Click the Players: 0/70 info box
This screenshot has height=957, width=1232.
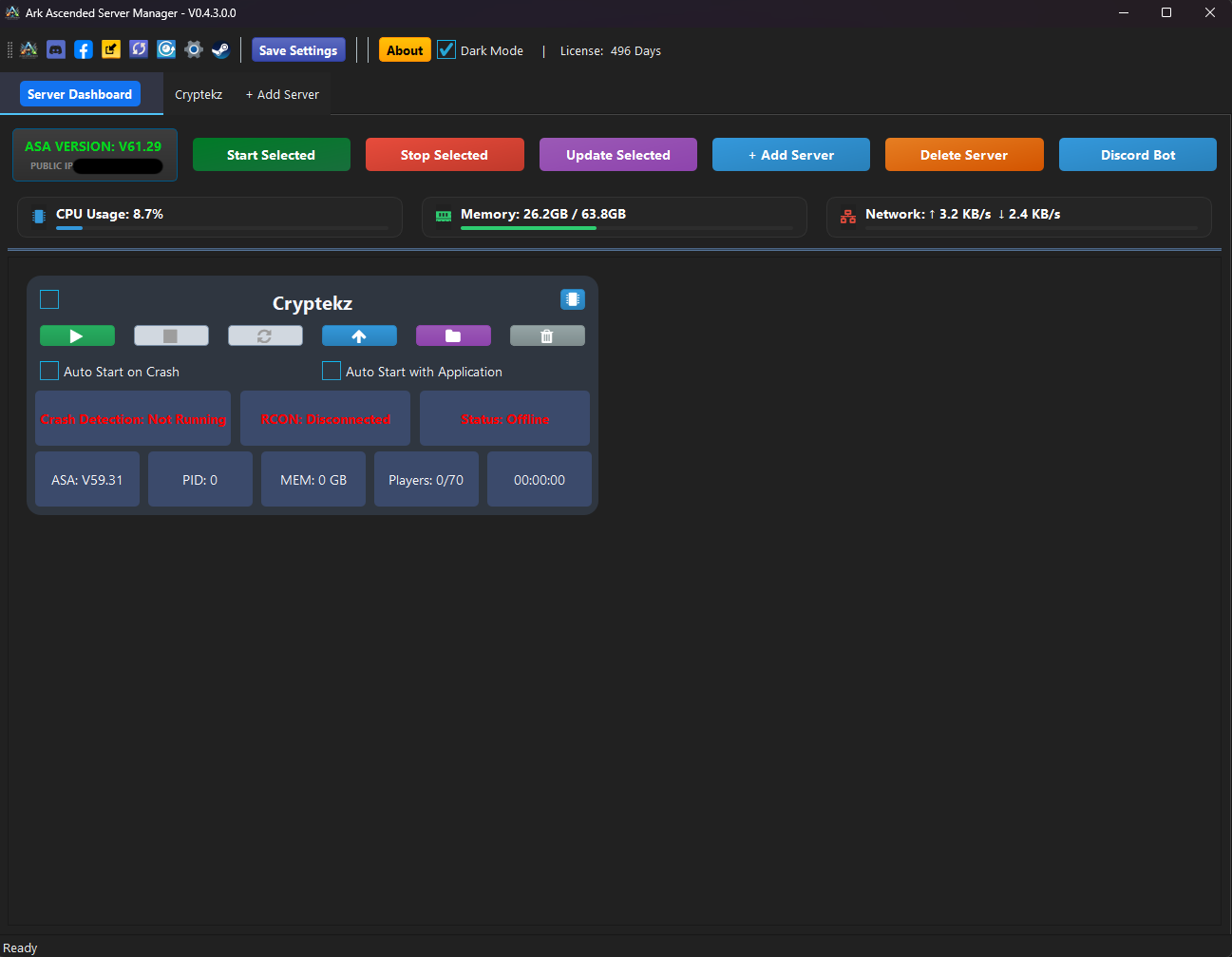click(426, 479)
